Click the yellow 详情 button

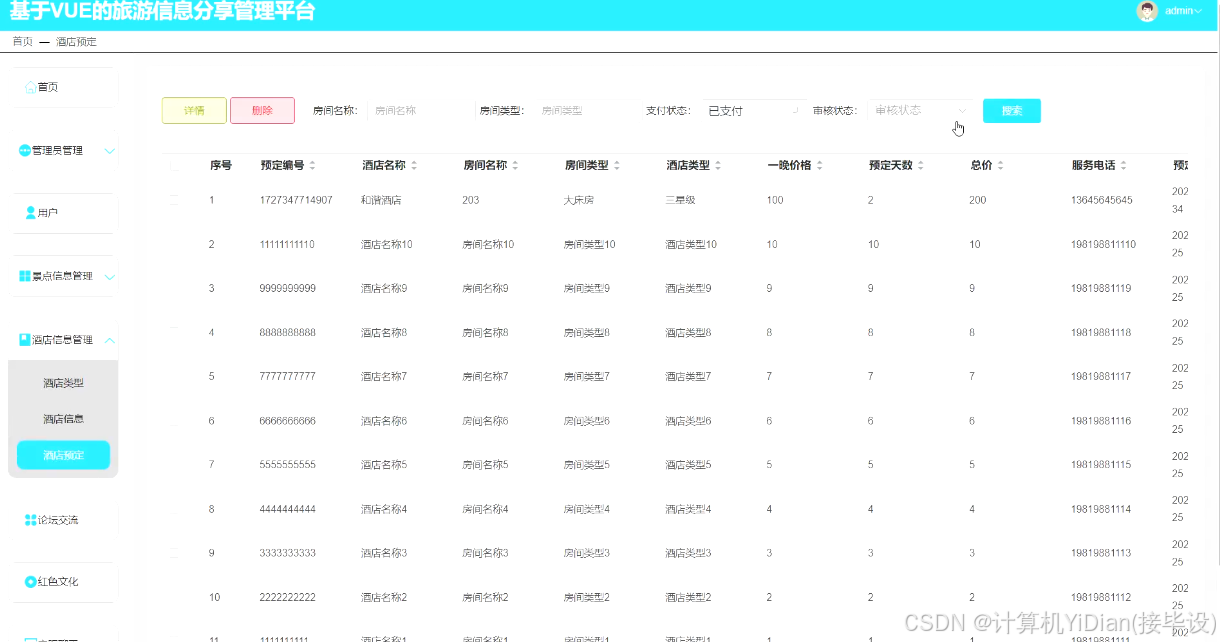[x=194, y=111]
